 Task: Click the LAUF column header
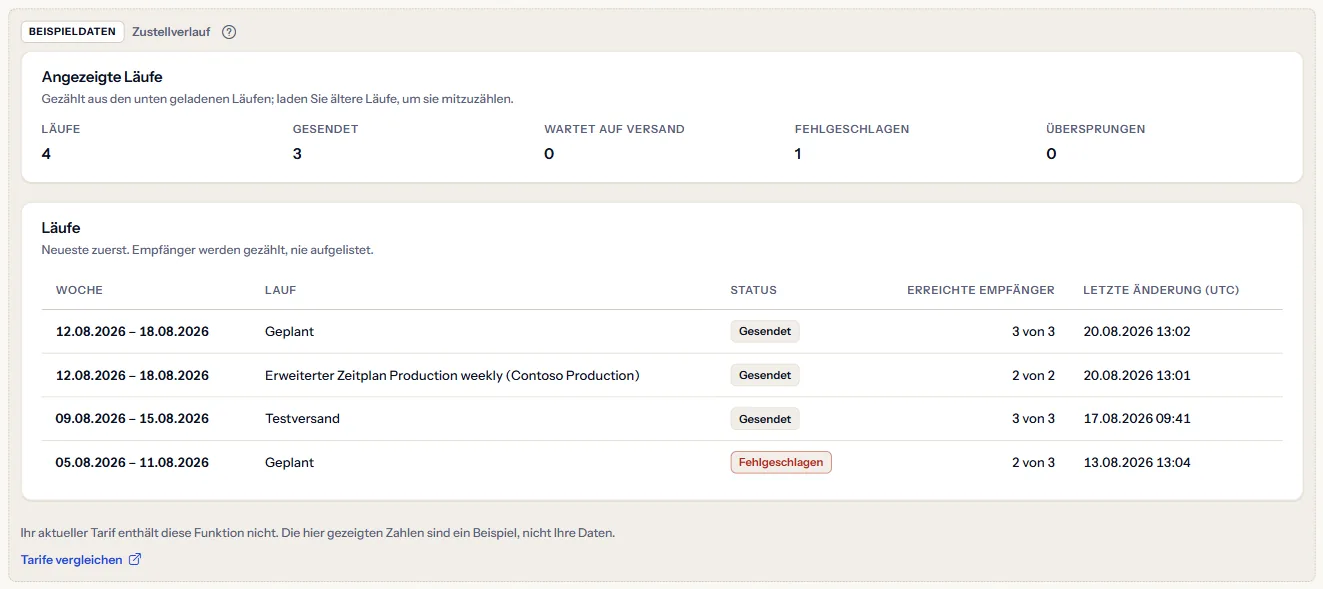pyautogui.click(x=280, y=290)
